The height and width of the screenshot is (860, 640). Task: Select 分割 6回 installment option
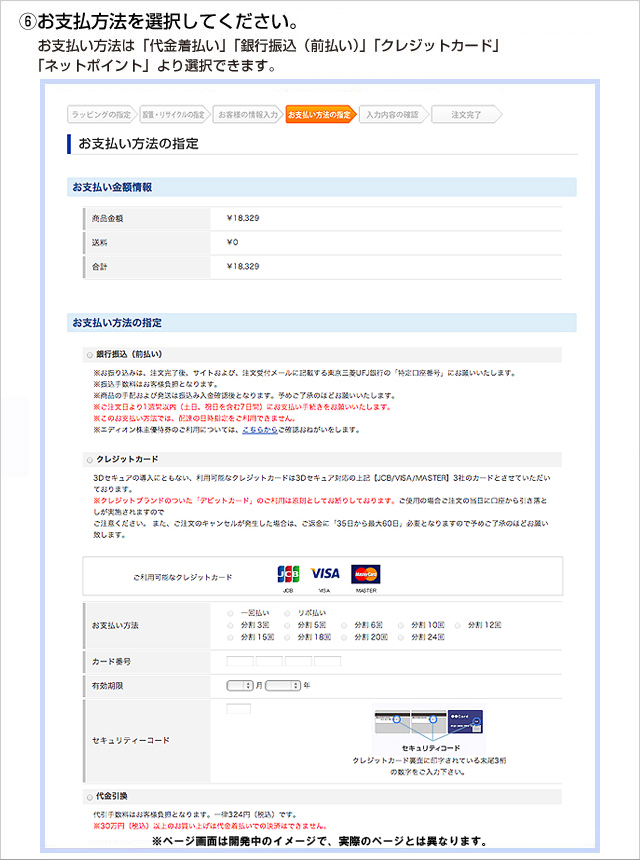tap(344, 625)
